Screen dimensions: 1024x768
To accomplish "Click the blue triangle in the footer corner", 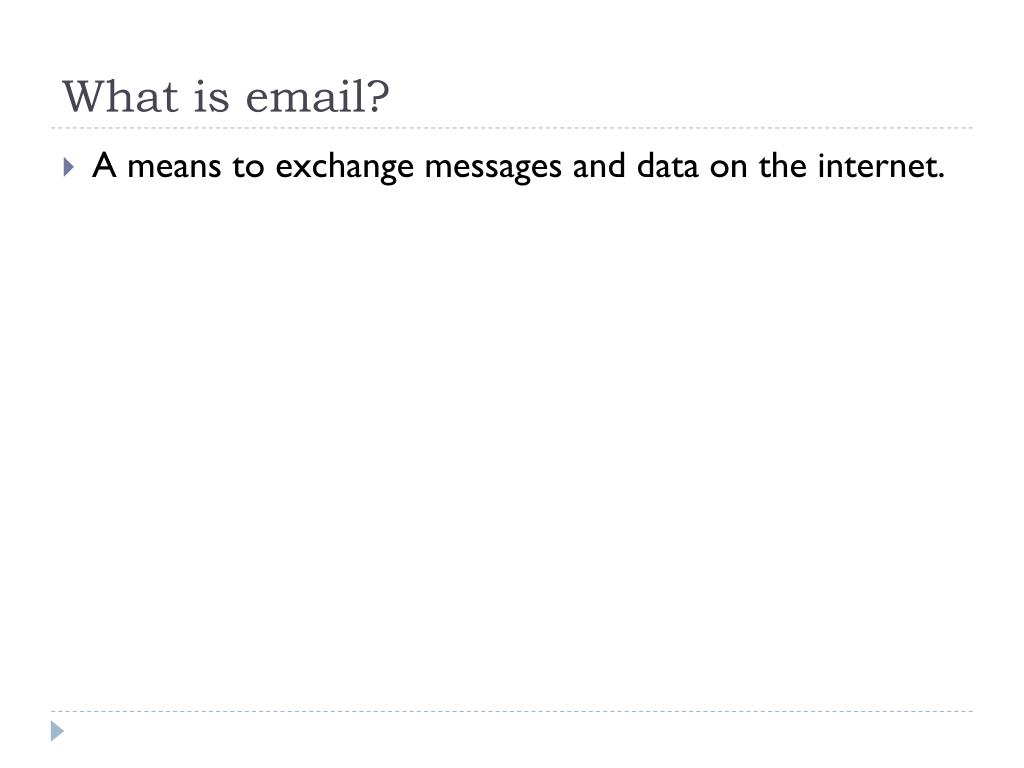I will (x=57, y=731).
